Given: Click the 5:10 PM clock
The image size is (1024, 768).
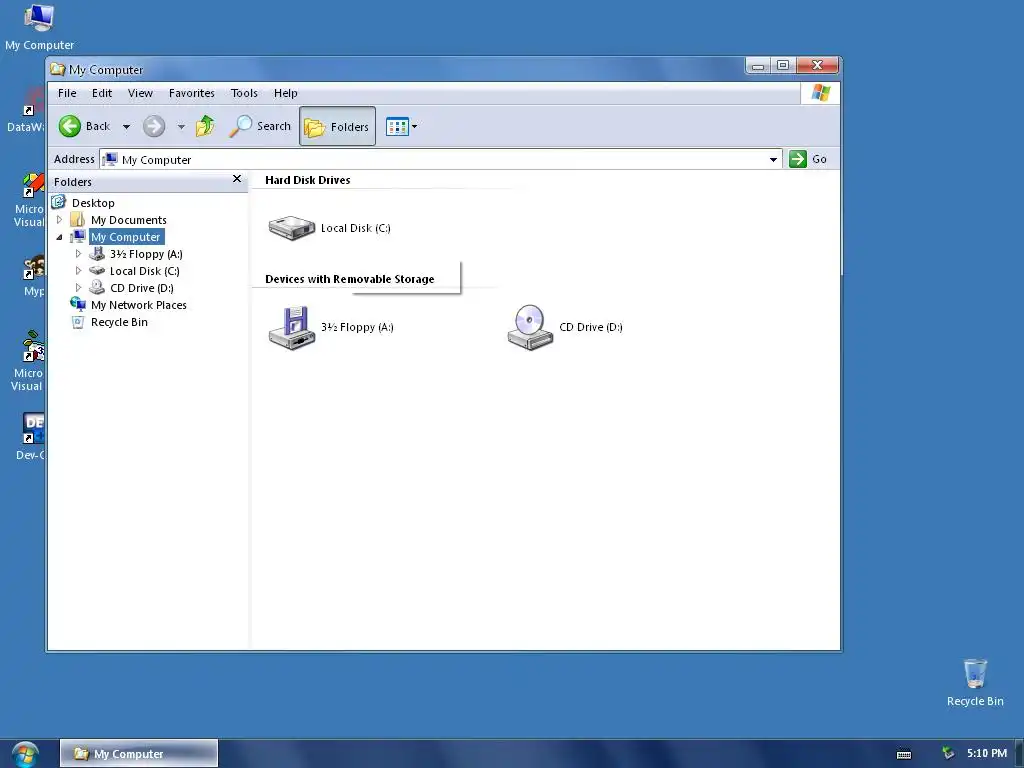Looking at the screenshot, I should pos(987,753).
